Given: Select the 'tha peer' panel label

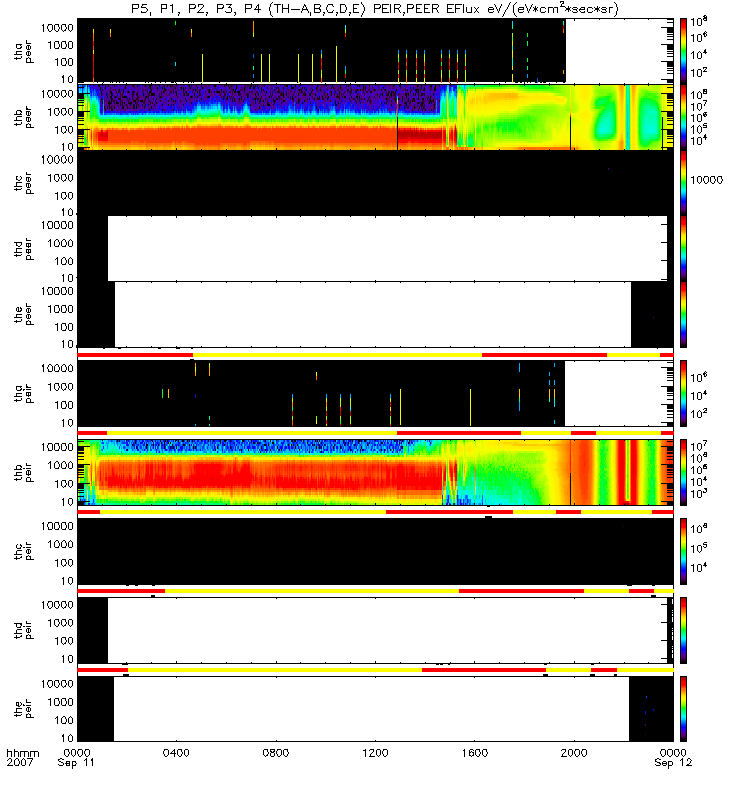Looking at the screenshot, I should [23, 52].
